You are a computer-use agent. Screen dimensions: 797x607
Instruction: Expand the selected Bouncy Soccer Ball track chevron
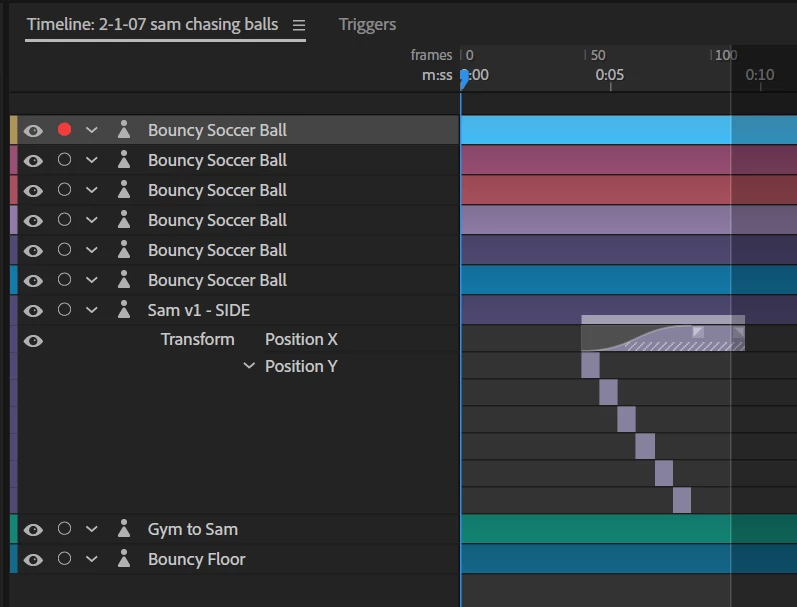coord(91,130)
